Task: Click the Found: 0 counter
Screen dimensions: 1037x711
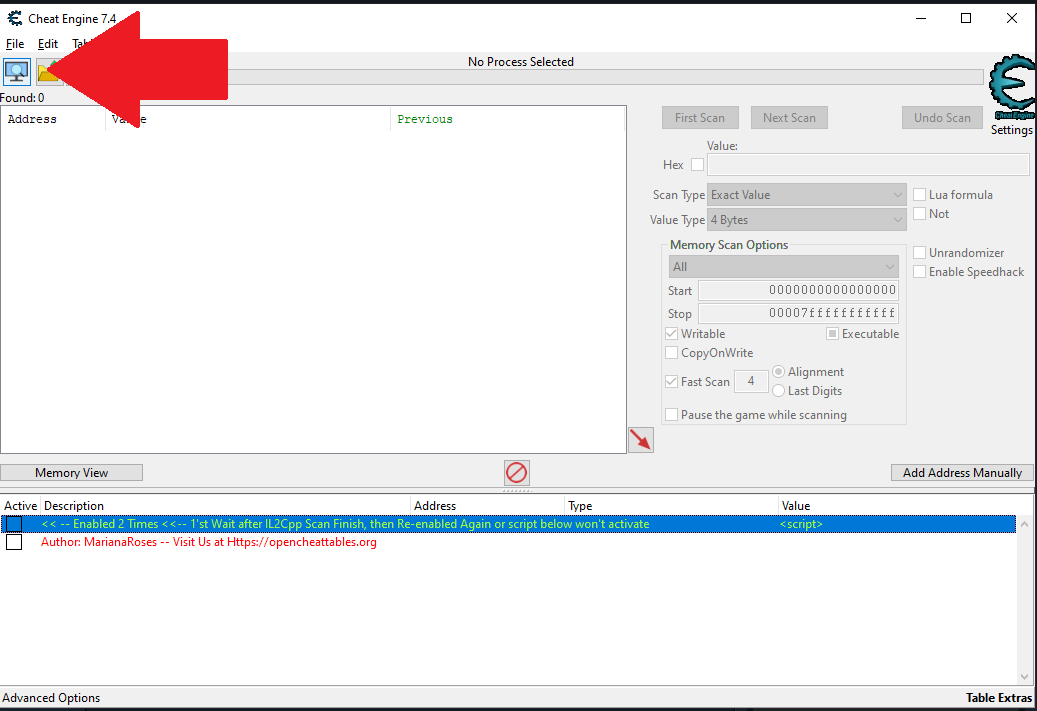Action: tap(22, 98)
